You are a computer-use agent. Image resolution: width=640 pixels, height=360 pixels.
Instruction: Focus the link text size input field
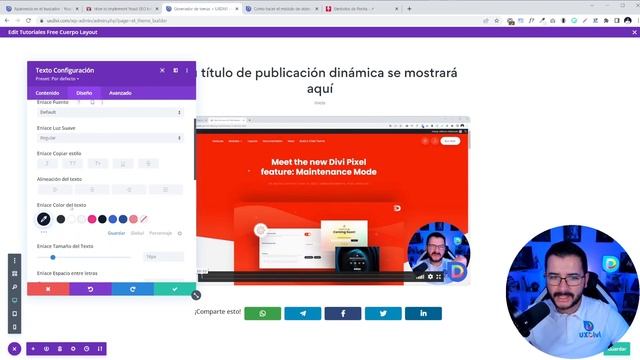tap(163, 257)
